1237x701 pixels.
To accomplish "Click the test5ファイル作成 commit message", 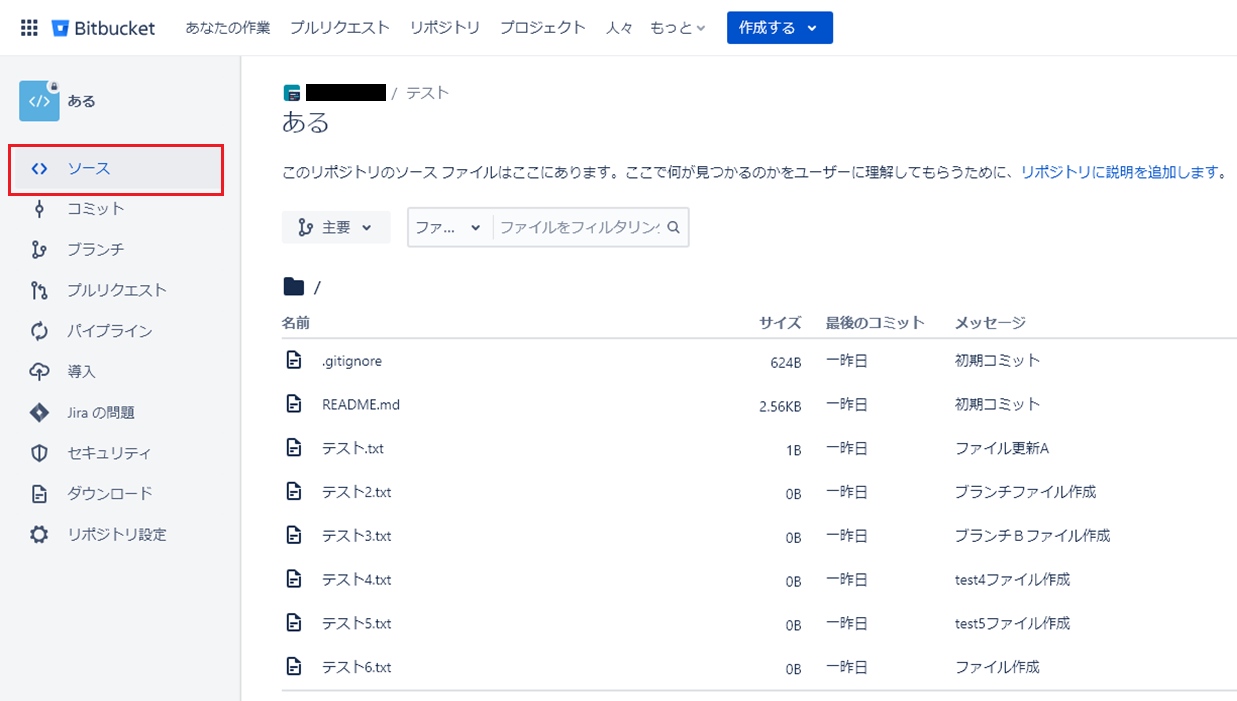I will click(x=1013, y=622).
